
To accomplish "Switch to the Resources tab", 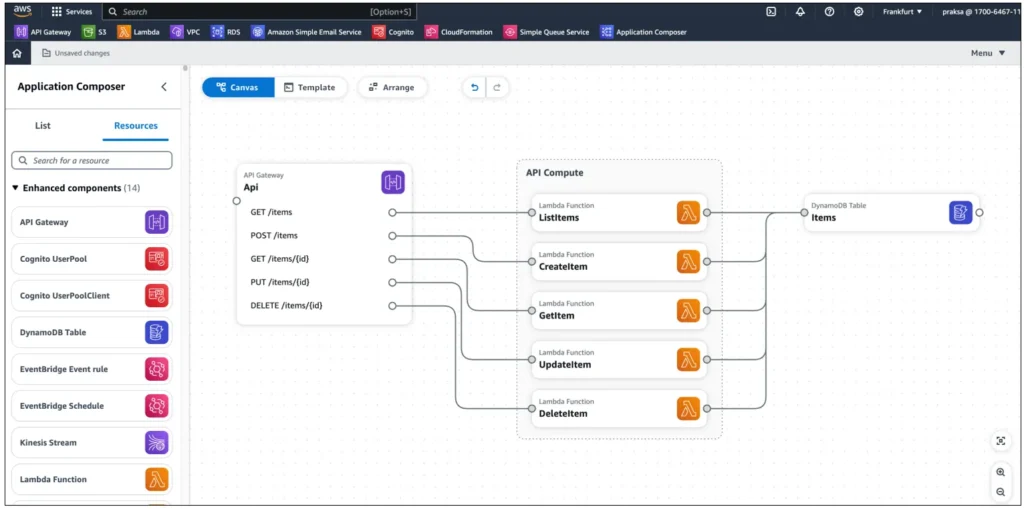I will 136,125.
